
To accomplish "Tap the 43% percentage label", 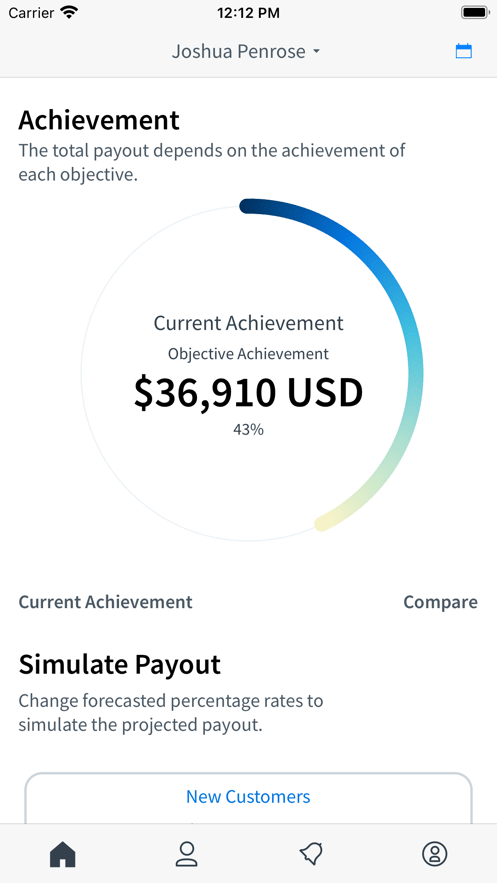I will point(248,430).
